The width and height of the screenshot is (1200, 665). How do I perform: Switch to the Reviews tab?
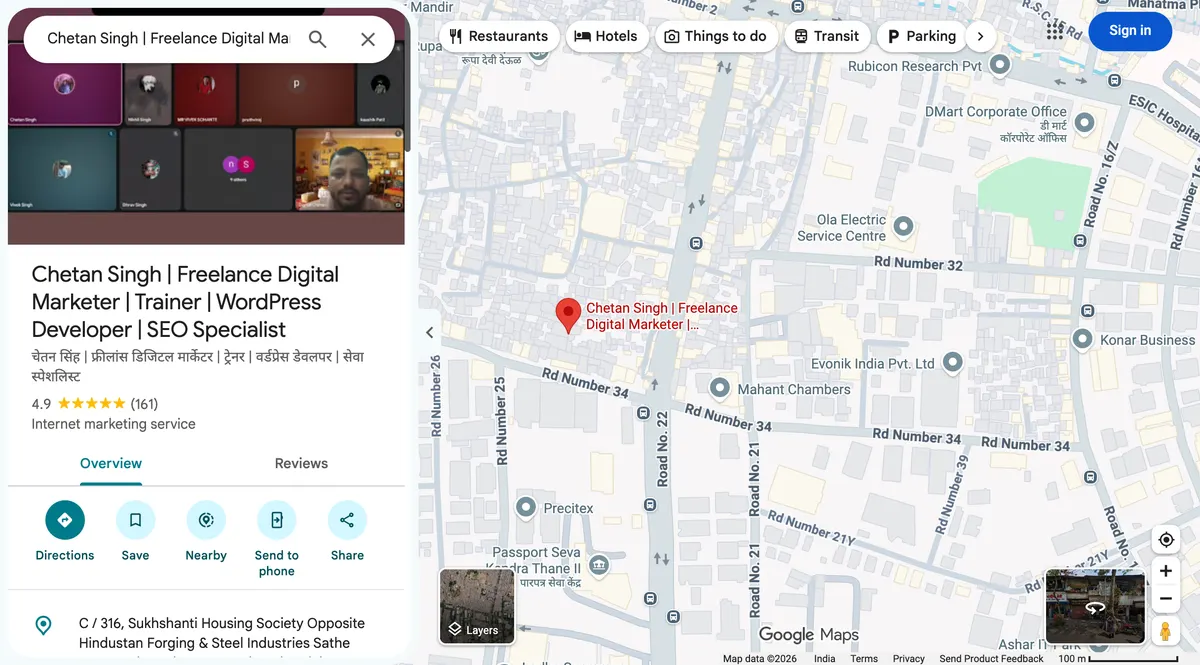click(301, 464)
